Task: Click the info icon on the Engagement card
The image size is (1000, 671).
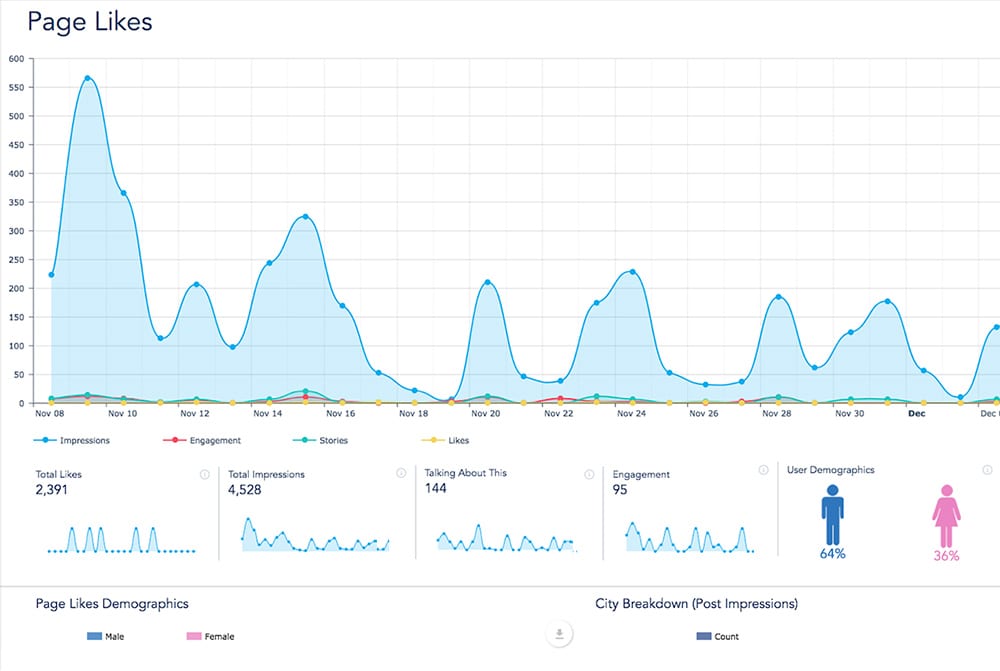Action: click(764, 470)
